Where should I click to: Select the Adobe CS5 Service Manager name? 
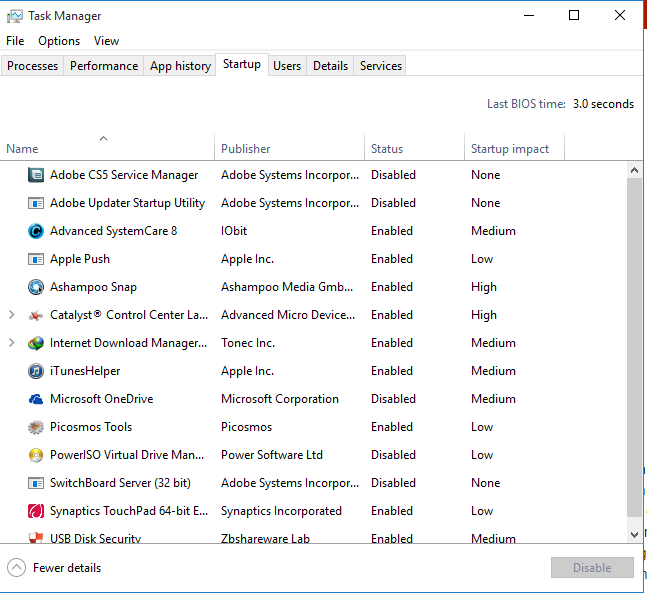click(x=124, y=175)
